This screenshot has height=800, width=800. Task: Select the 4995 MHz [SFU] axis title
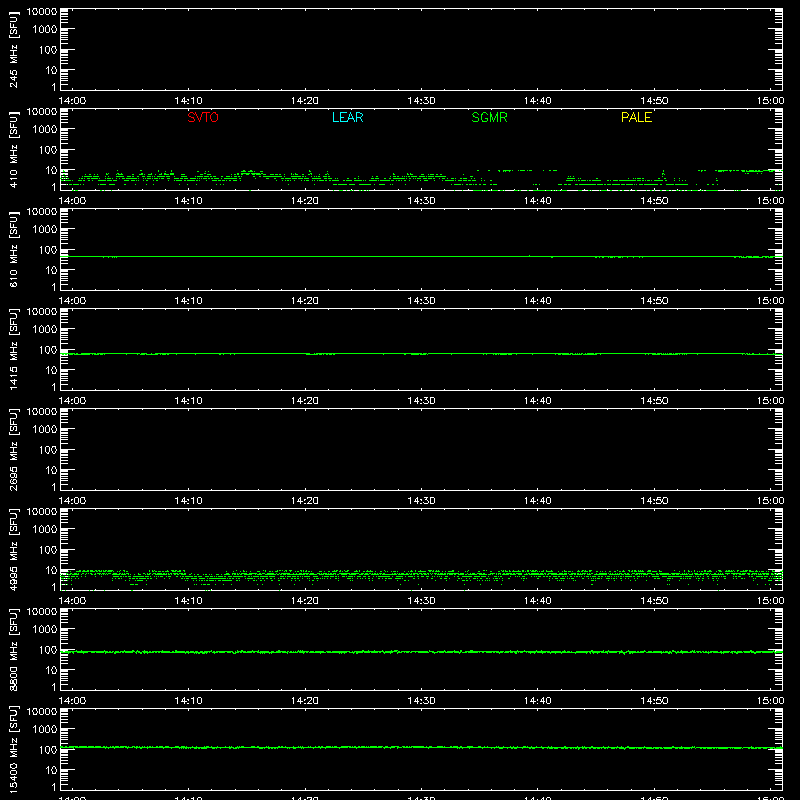click(x=13, y=549)
